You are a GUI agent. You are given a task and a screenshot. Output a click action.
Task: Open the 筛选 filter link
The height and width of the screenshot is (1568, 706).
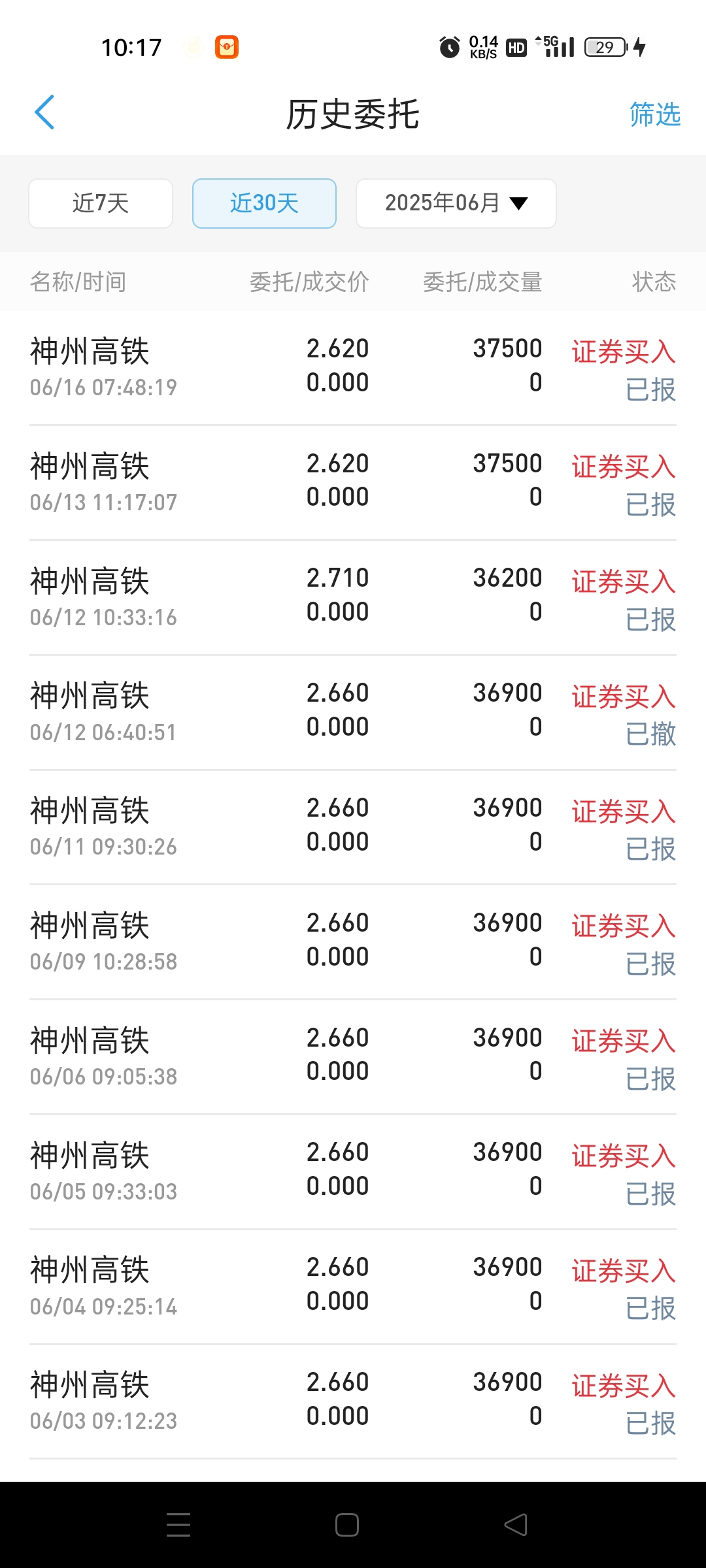tap(655, 114)
